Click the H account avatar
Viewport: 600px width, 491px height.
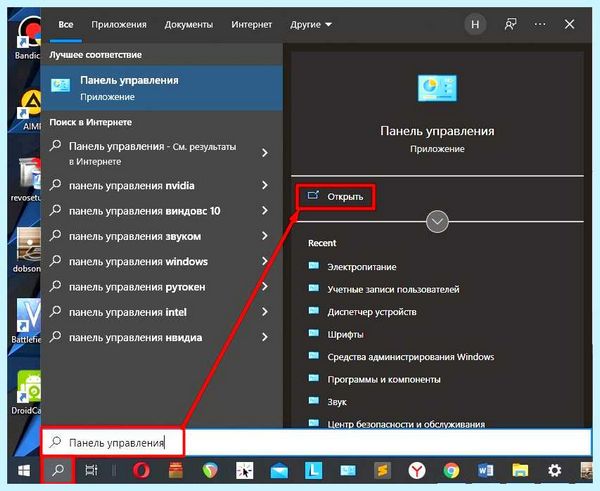pos(475,24)
